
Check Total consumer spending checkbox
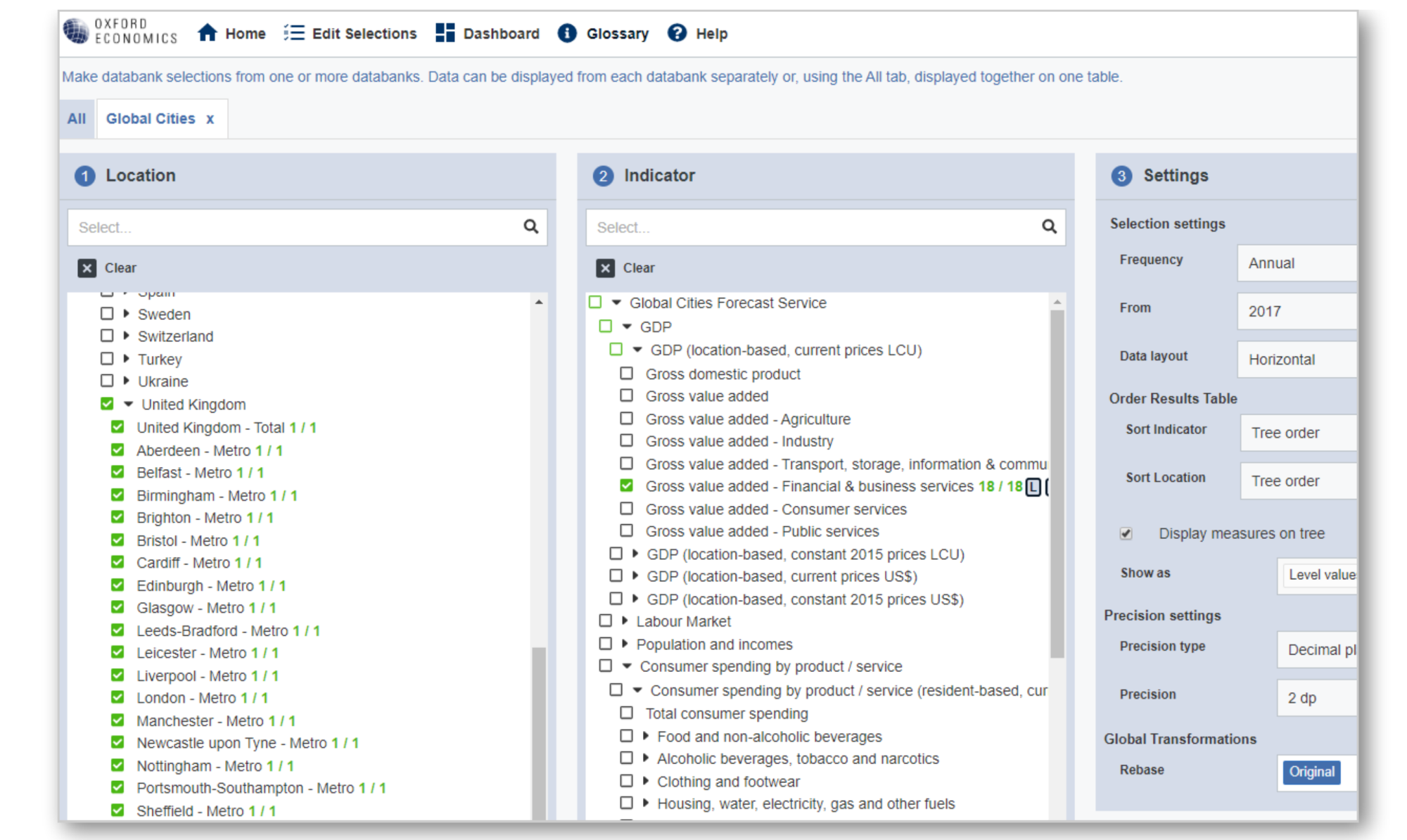pyautogui.click(x=626, y=713)
